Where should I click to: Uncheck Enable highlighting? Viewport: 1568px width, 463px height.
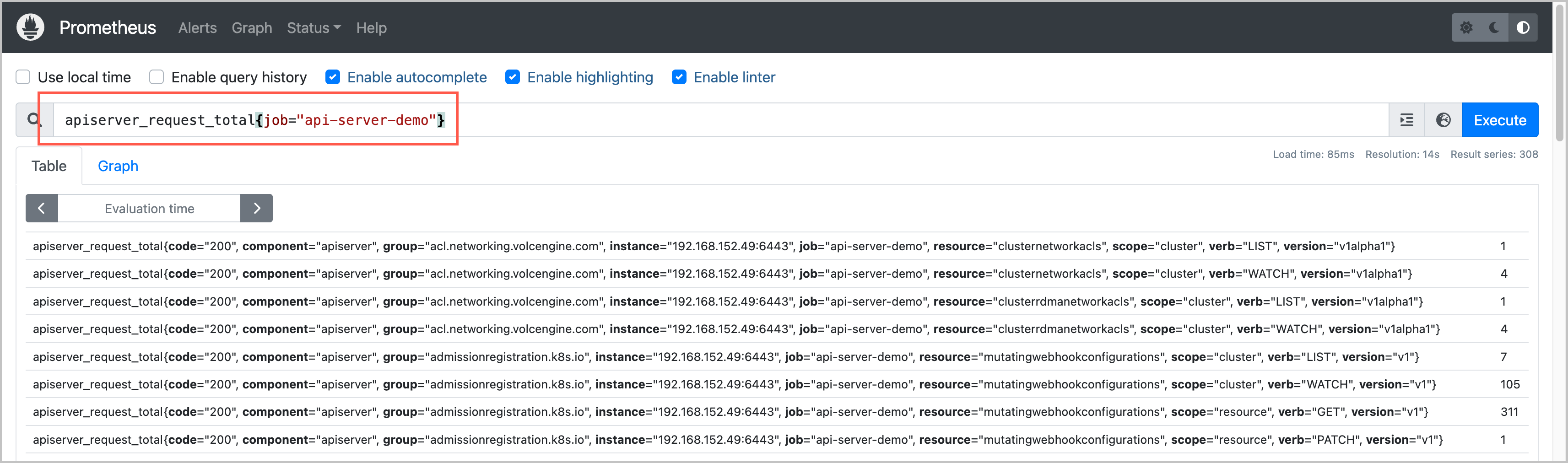(x=513, y=77)
